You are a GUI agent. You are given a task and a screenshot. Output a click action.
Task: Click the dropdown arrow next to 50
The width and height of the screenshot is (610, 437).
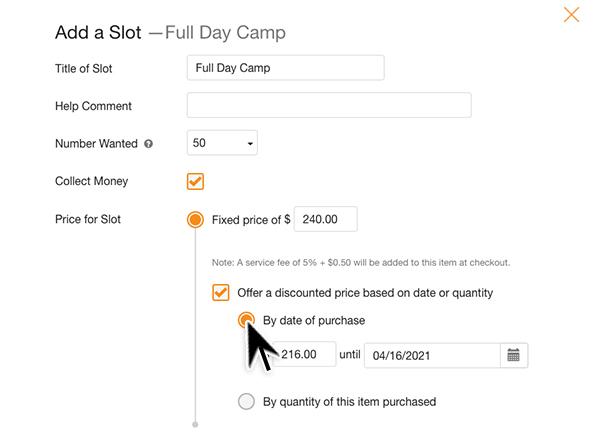(249, 144)
